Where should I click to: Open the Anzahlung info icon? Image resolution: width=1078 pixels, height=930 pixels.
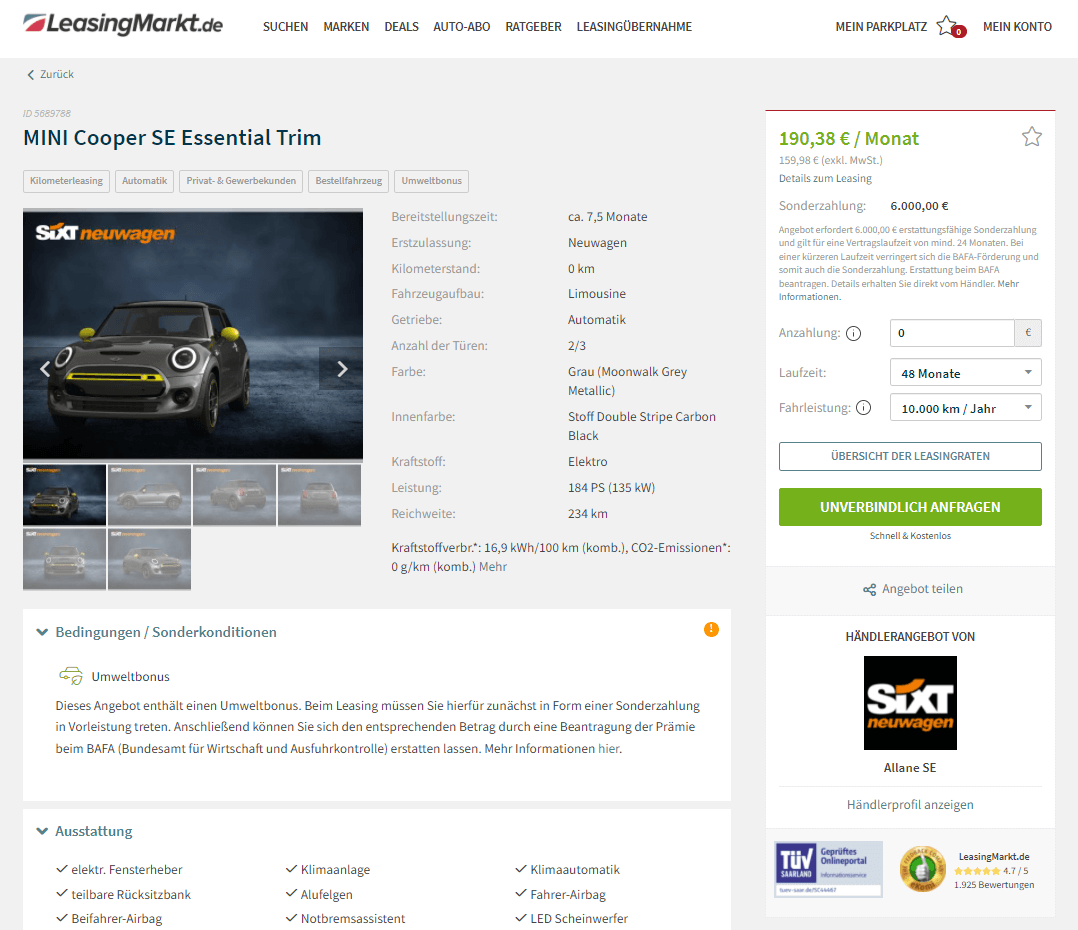(x=853, y=333)
